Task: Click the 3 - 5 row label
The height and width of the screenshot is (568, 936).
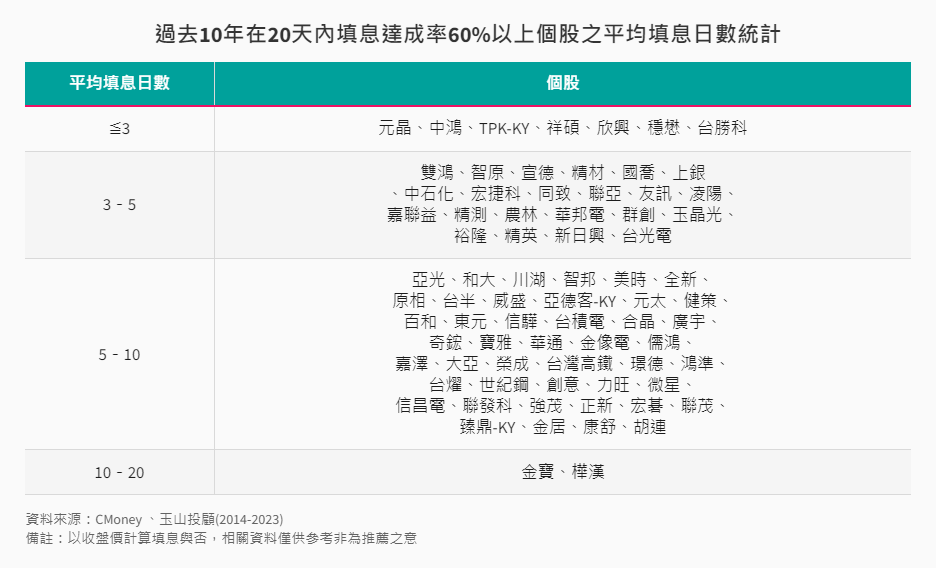Action: [x=119, y=205]
